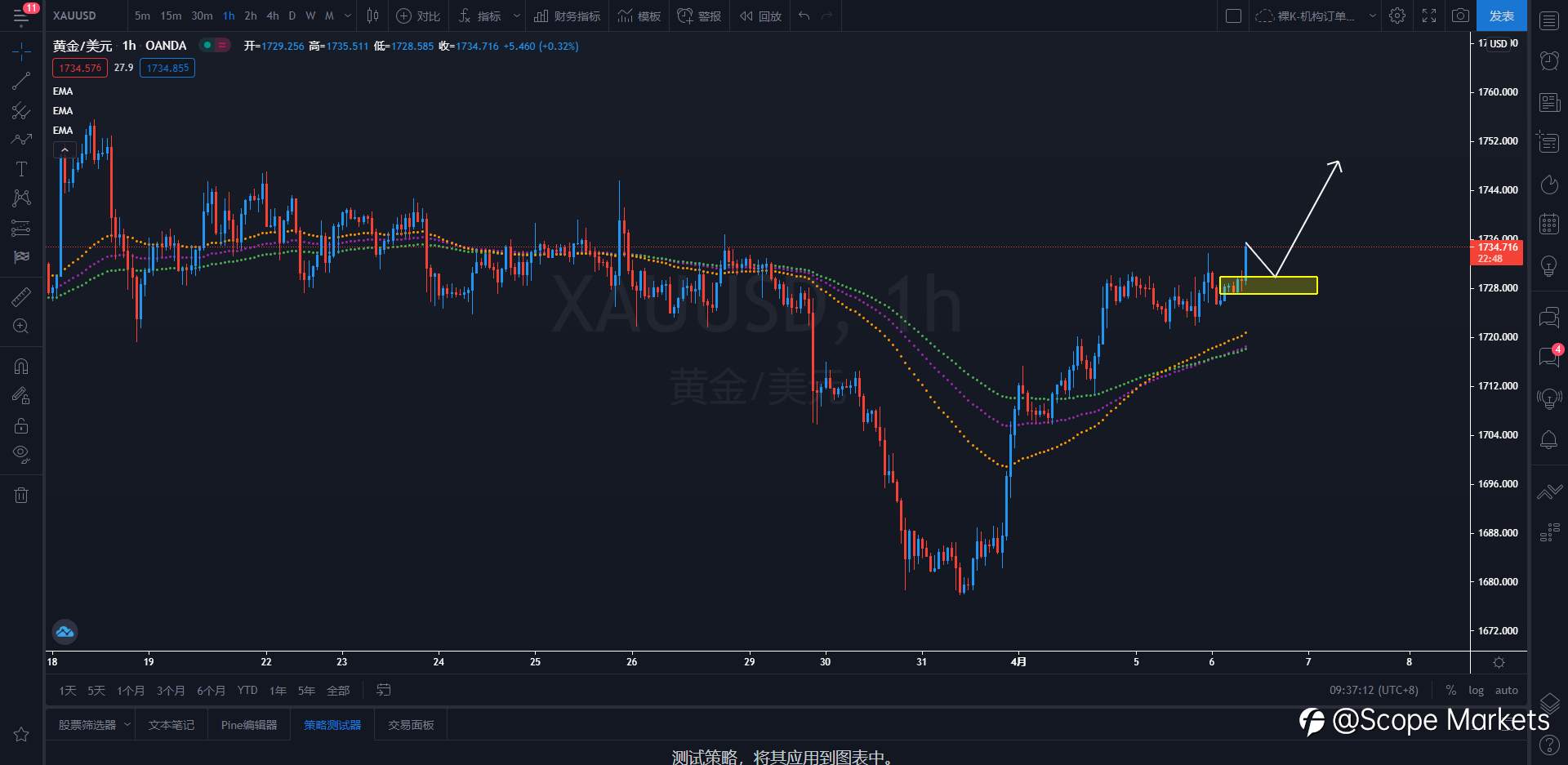Open the candlestick chart style selector
This screenshot has width=1568, height=765.
click(372, 16)
